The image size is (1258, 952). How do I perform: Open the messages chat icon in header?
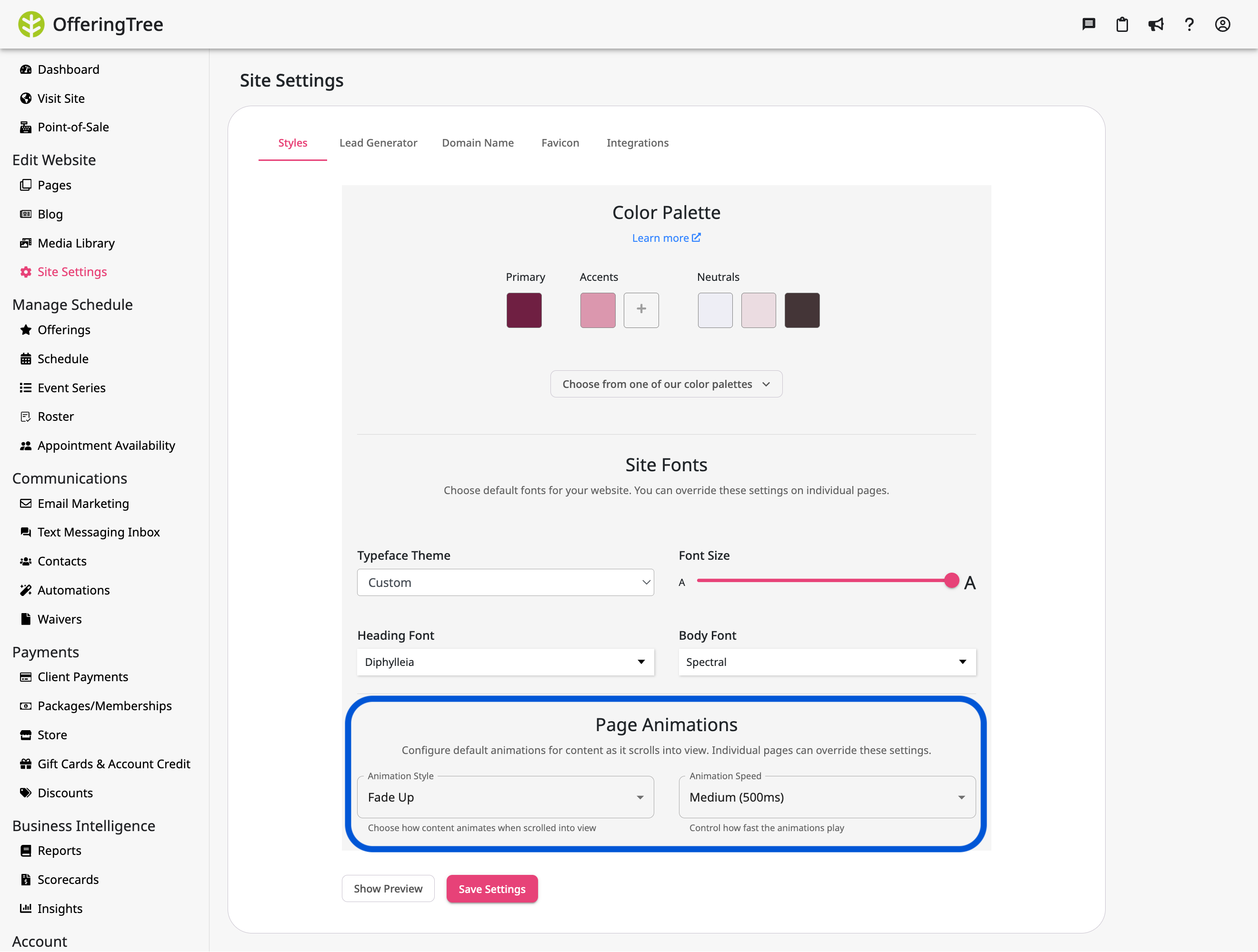click(x=1088, y=24)
